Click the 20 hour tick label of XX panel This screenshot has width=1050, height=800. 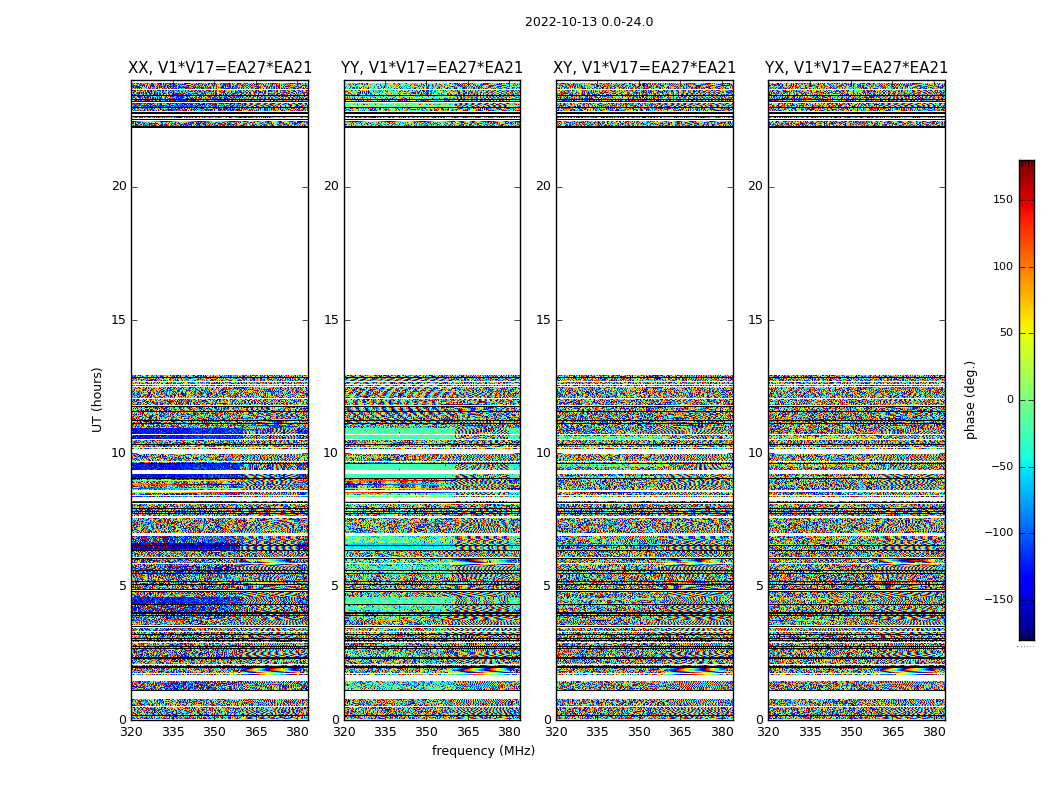pos(119,186)
